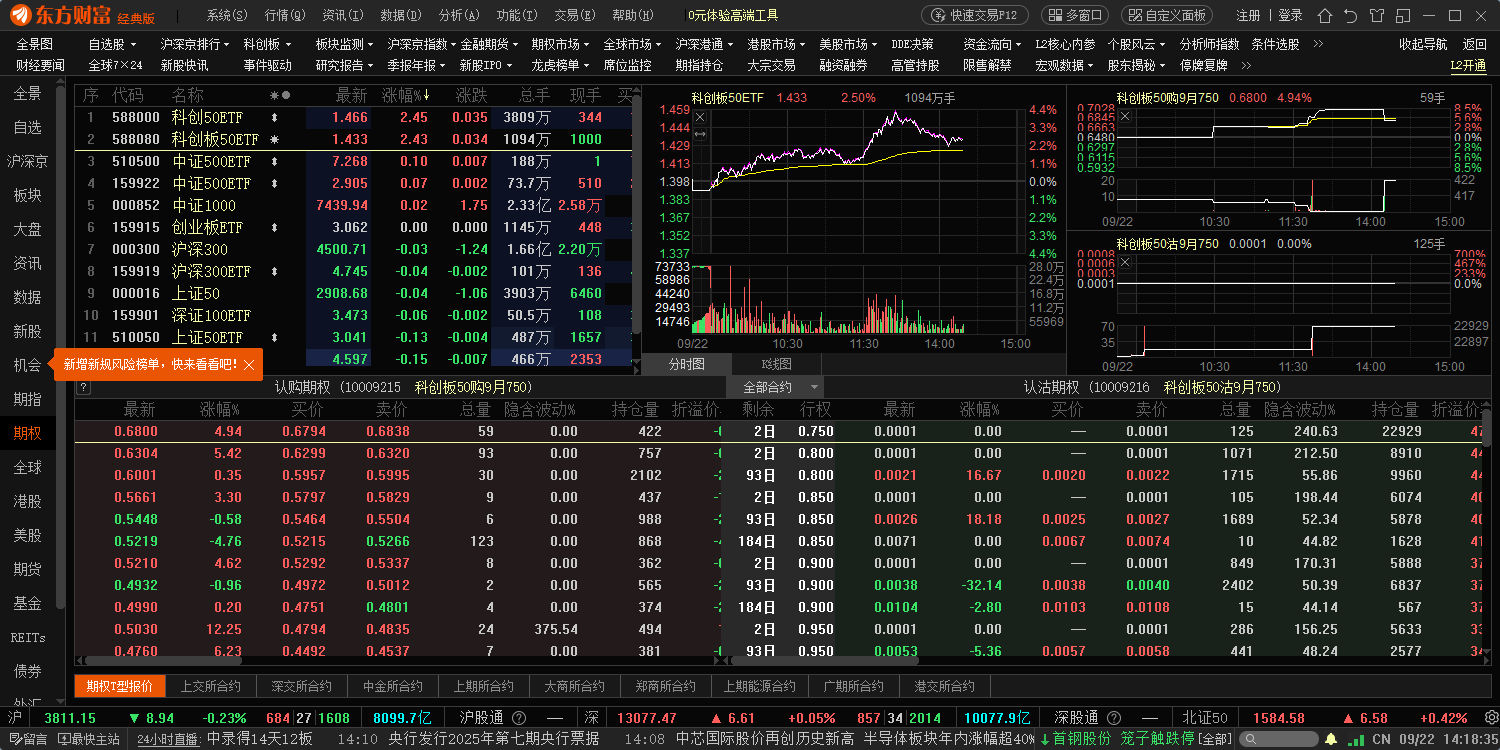Click the horizontal expand arrows icon on main chart
Image resolution: width=1500 pixels, height=750 pixels.
(x=700, y=133)
